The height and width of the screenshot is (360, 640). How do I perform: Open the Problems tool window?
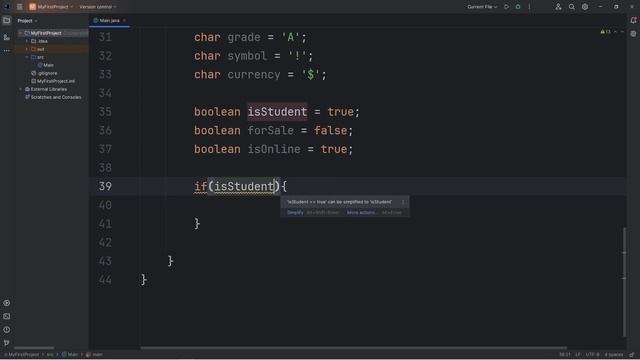(x=7, y=330)
